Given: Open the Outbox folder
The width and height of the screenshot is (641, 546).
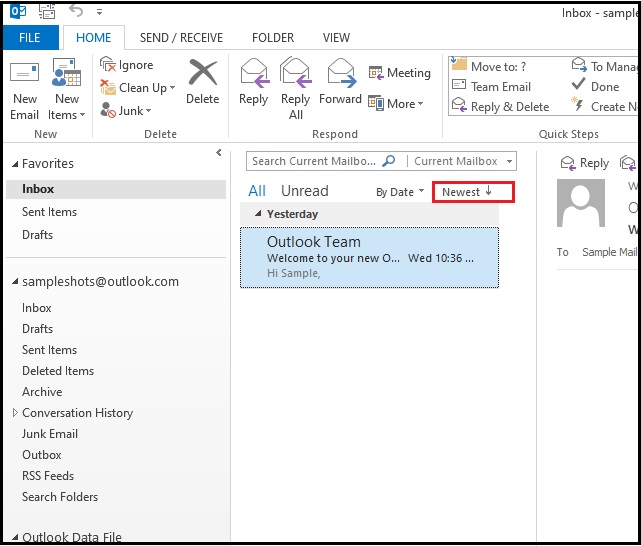Looking at the screenshot, I should coord(42,454).
